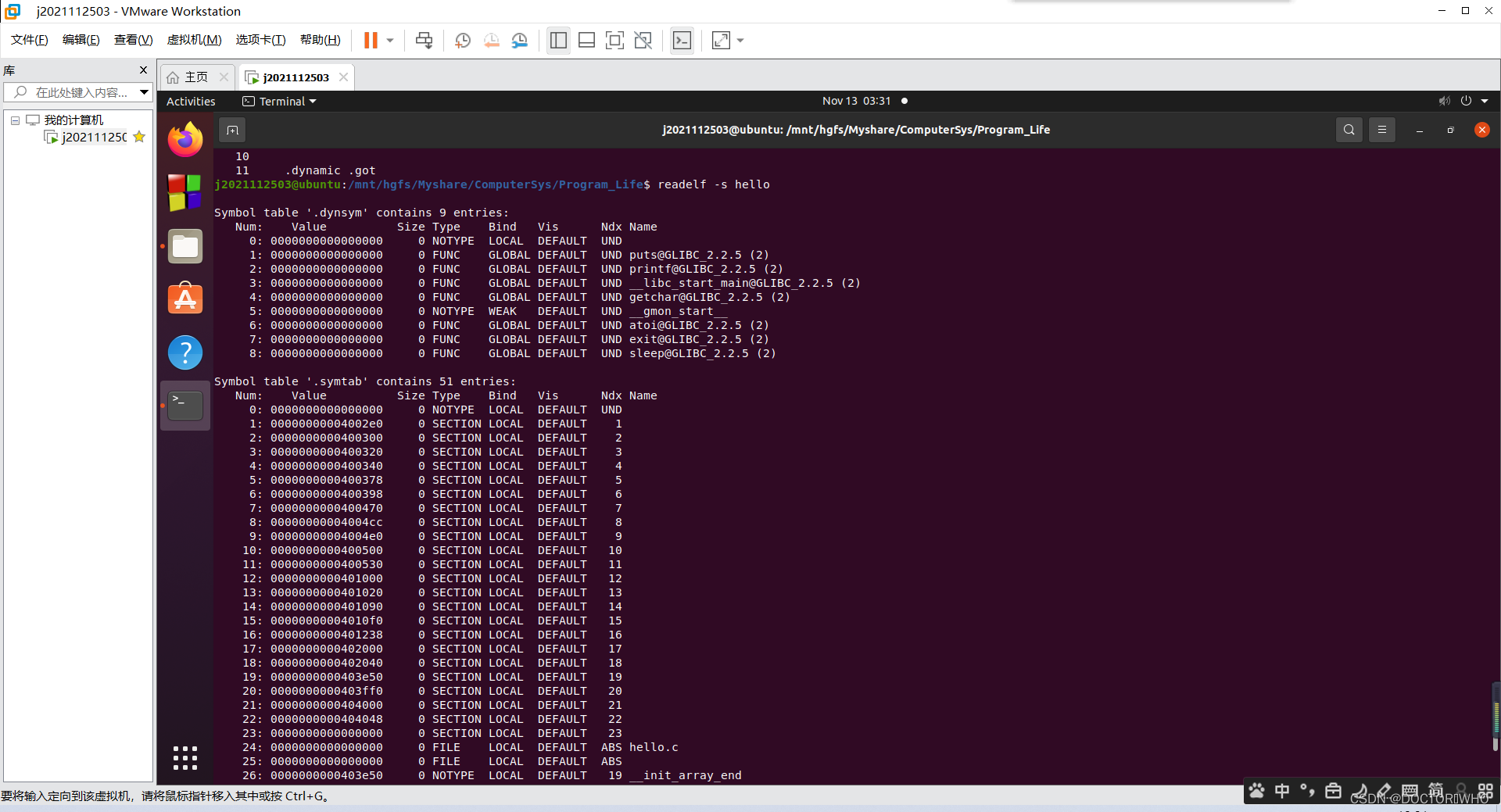This screenshot has height=812, width=1501.
Task: Collapse the 我的计算机 tree node
Action: tap(15, 120)
